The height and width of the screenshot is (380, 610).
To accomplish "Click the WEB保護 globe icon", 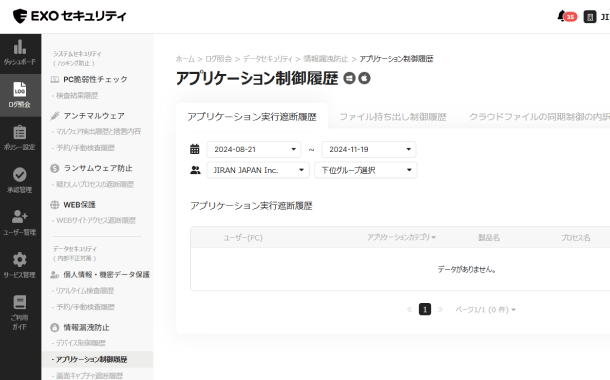I will 55,205.
